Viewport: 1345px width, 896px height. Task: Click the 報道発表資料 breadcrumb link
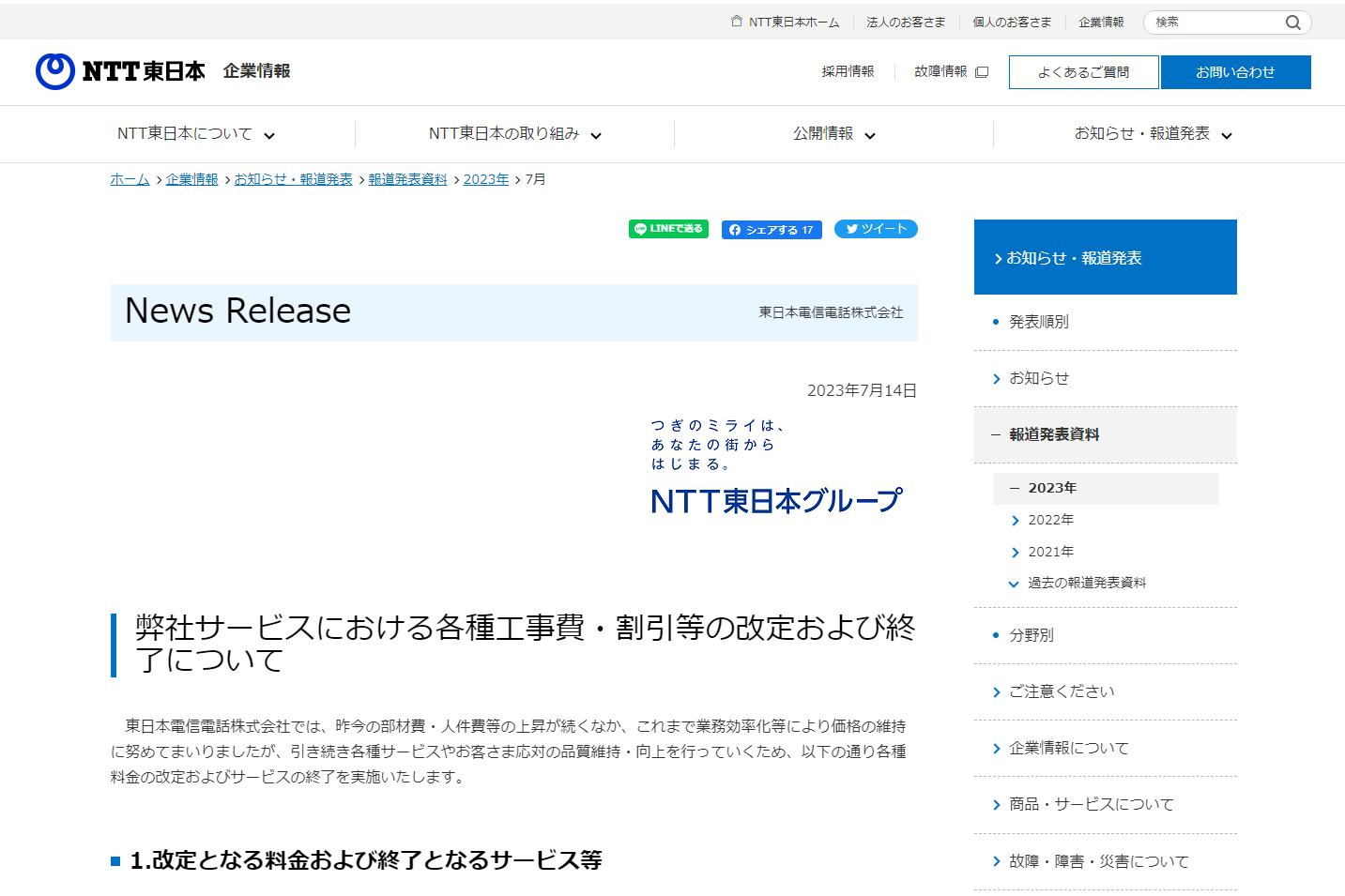407,179
